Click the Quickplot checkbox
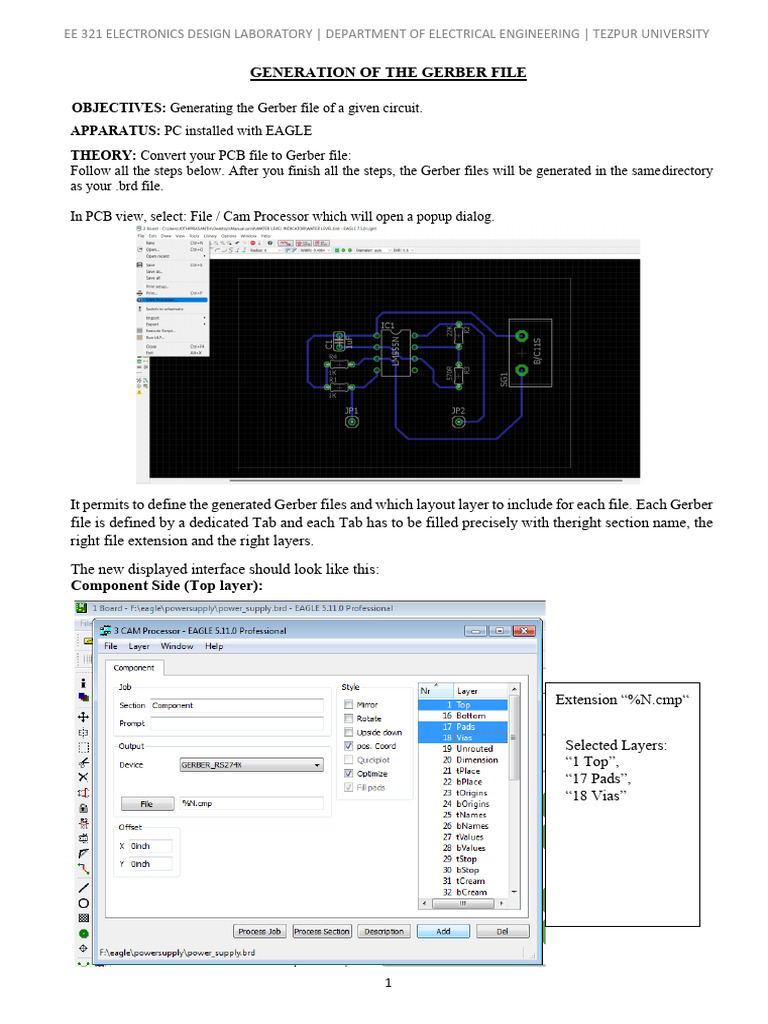 (349, 760)
